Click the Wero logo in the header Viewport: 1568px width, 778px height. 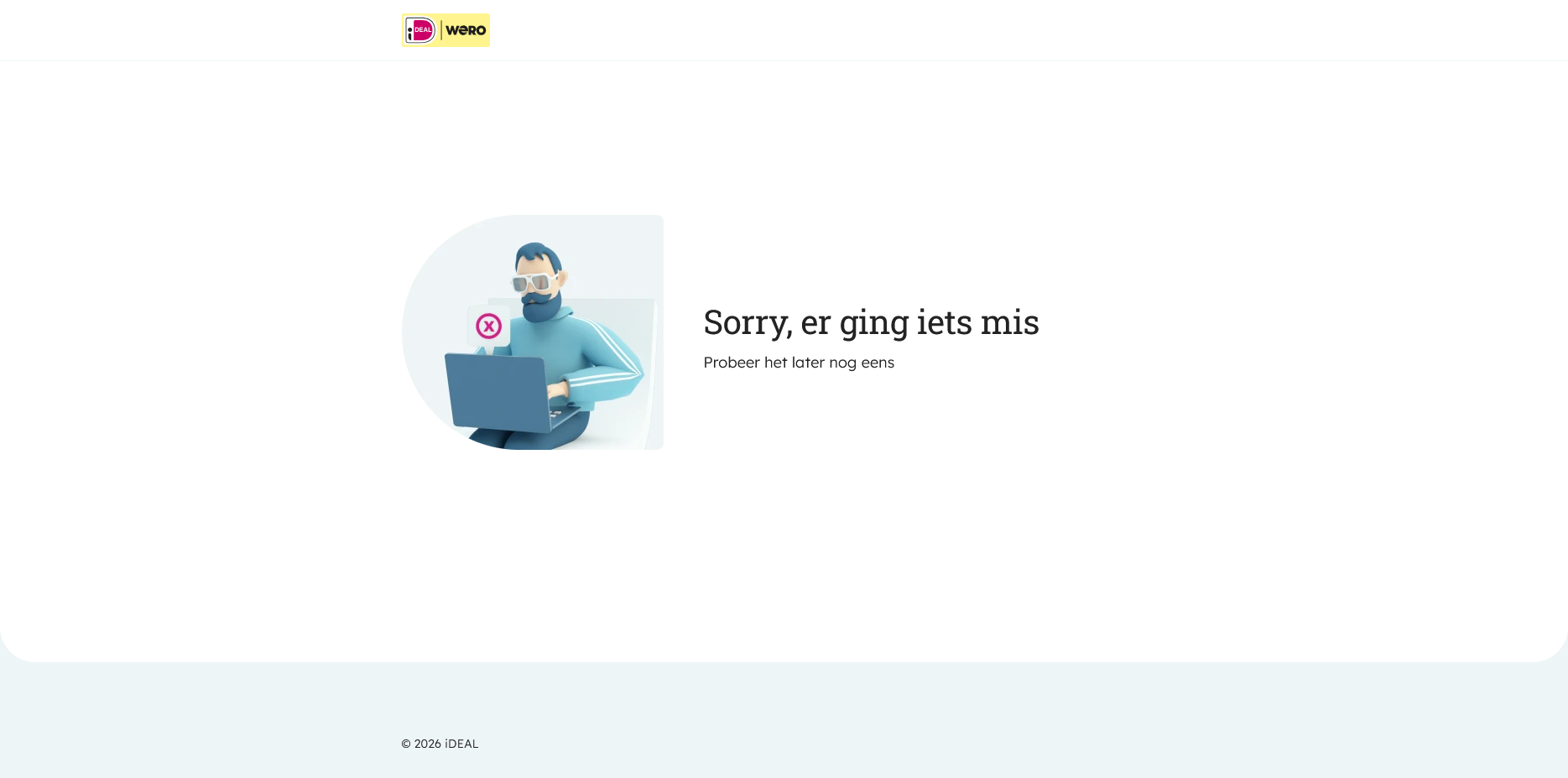coord(466,30)
